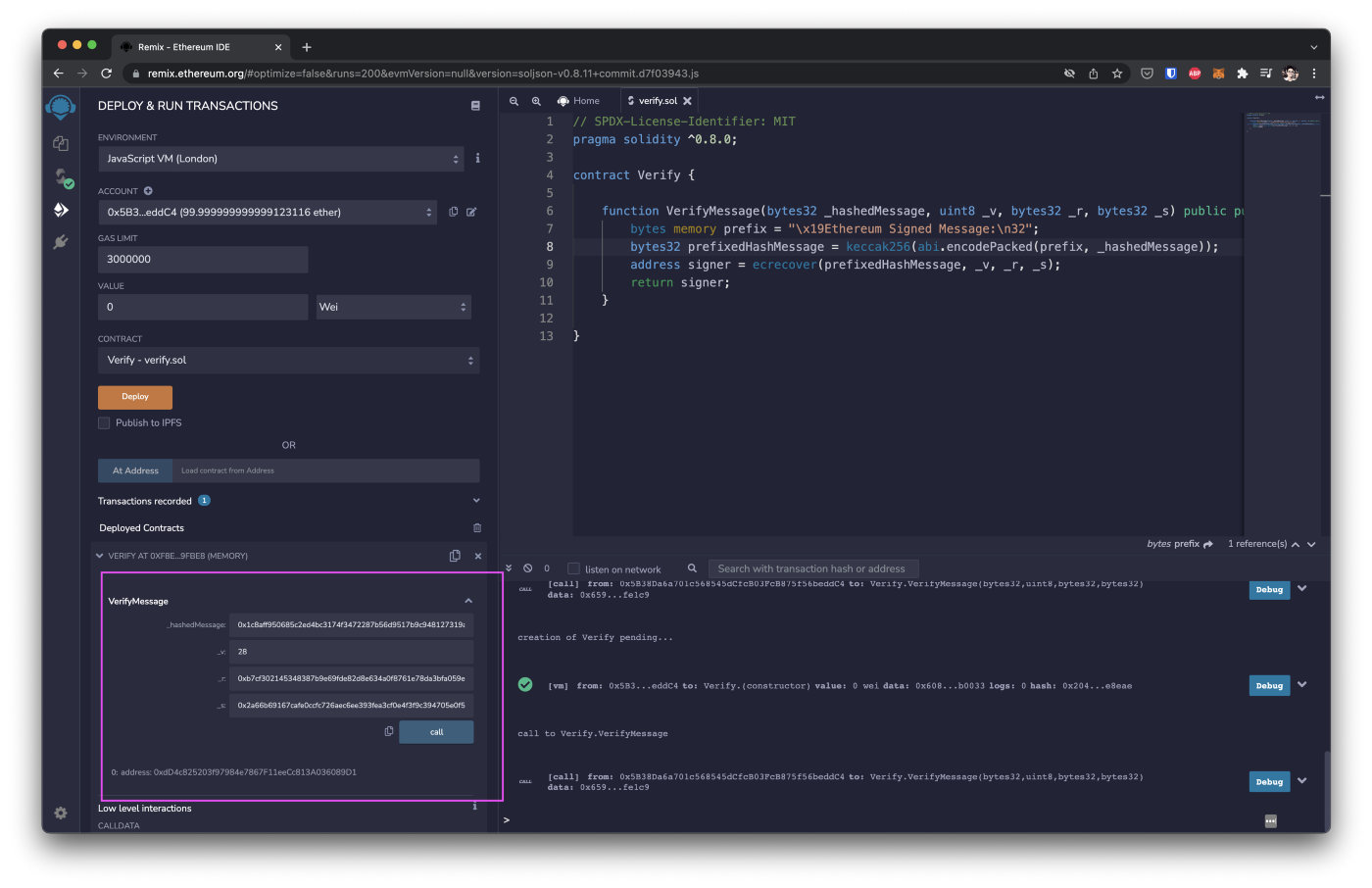Viewport: 1372px width, 888px height.
Task: Open the Remix home logo icon
Action: point(61,107)
